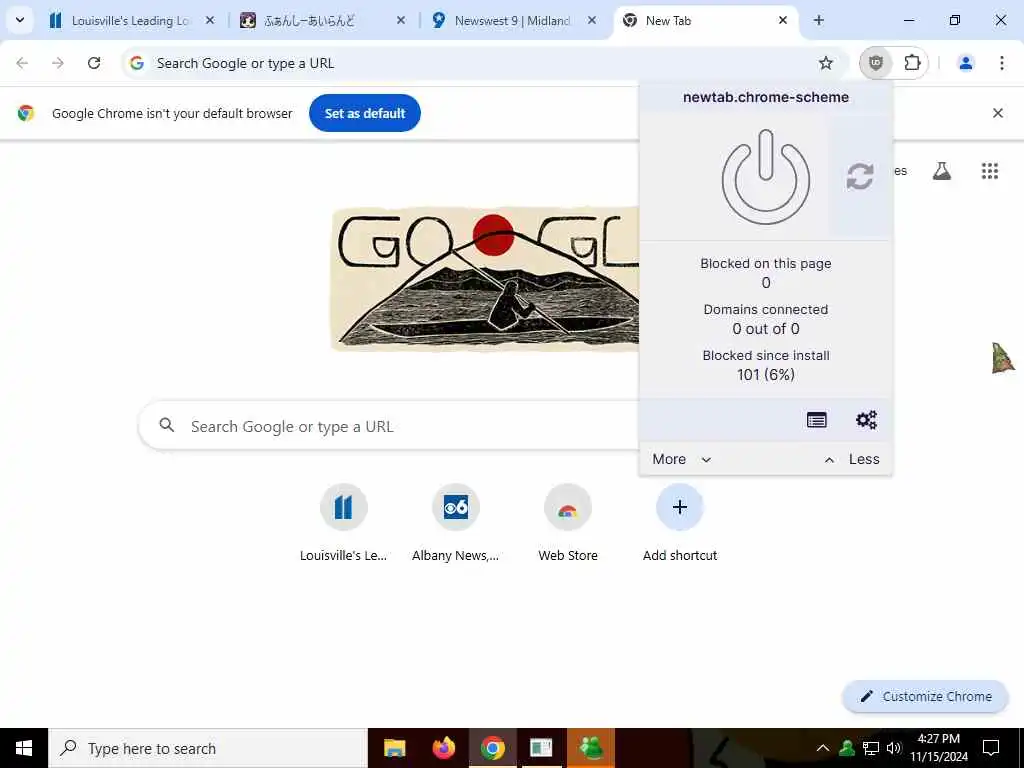
Task: Click uBlock Origin shield toolbar icon
Action: pyautogui.click(x=876, y=63)
